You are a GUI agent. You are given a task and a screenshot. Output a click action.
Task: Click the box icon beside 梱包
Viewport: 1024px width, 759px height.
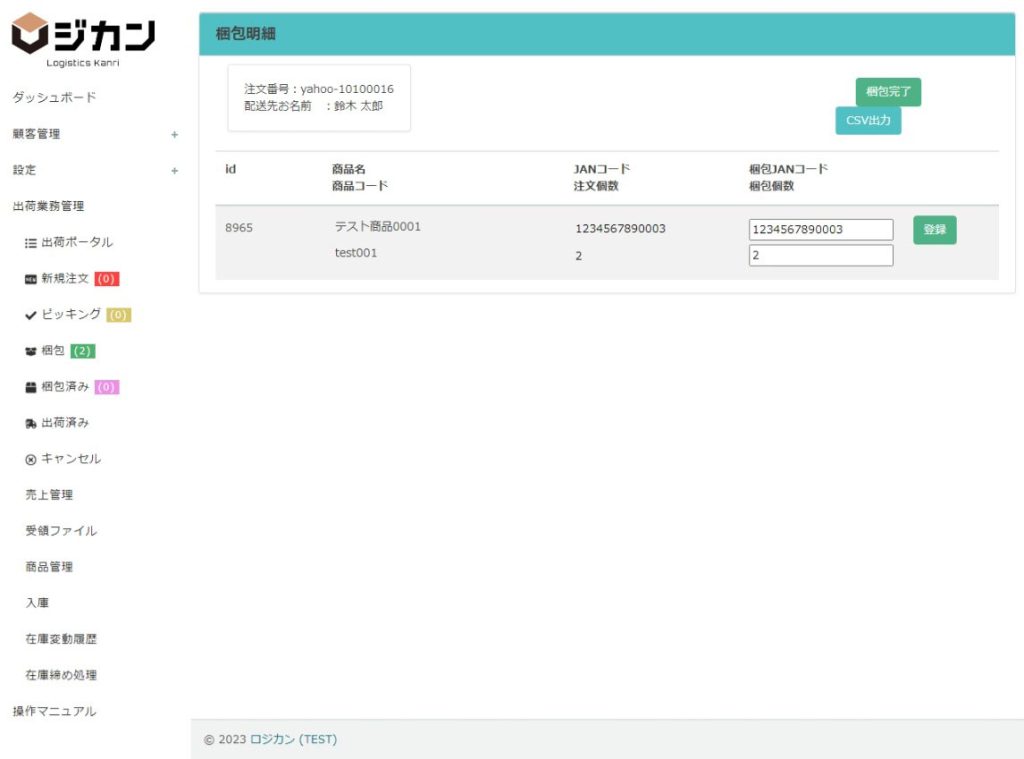[x=30, y=351]
